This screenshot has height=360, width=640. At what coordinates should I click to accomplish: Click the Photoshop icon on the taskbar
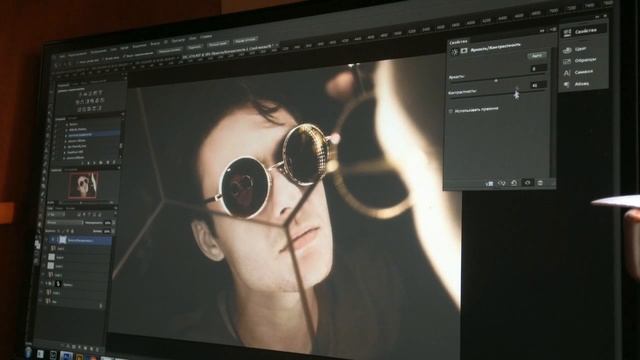pos(66,356)
